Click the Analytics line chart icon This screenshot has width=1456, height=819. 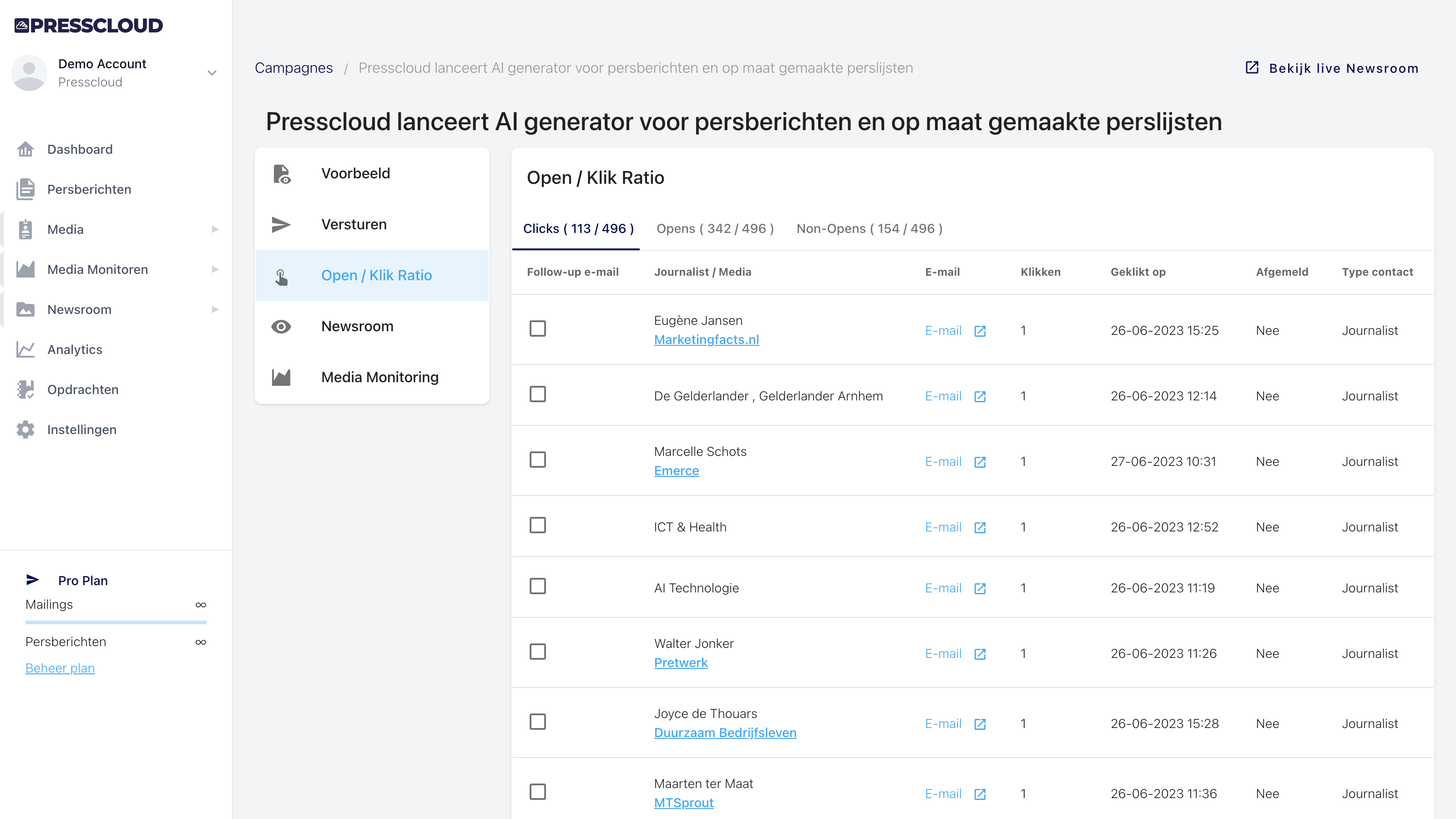click(x=25, y=349)
